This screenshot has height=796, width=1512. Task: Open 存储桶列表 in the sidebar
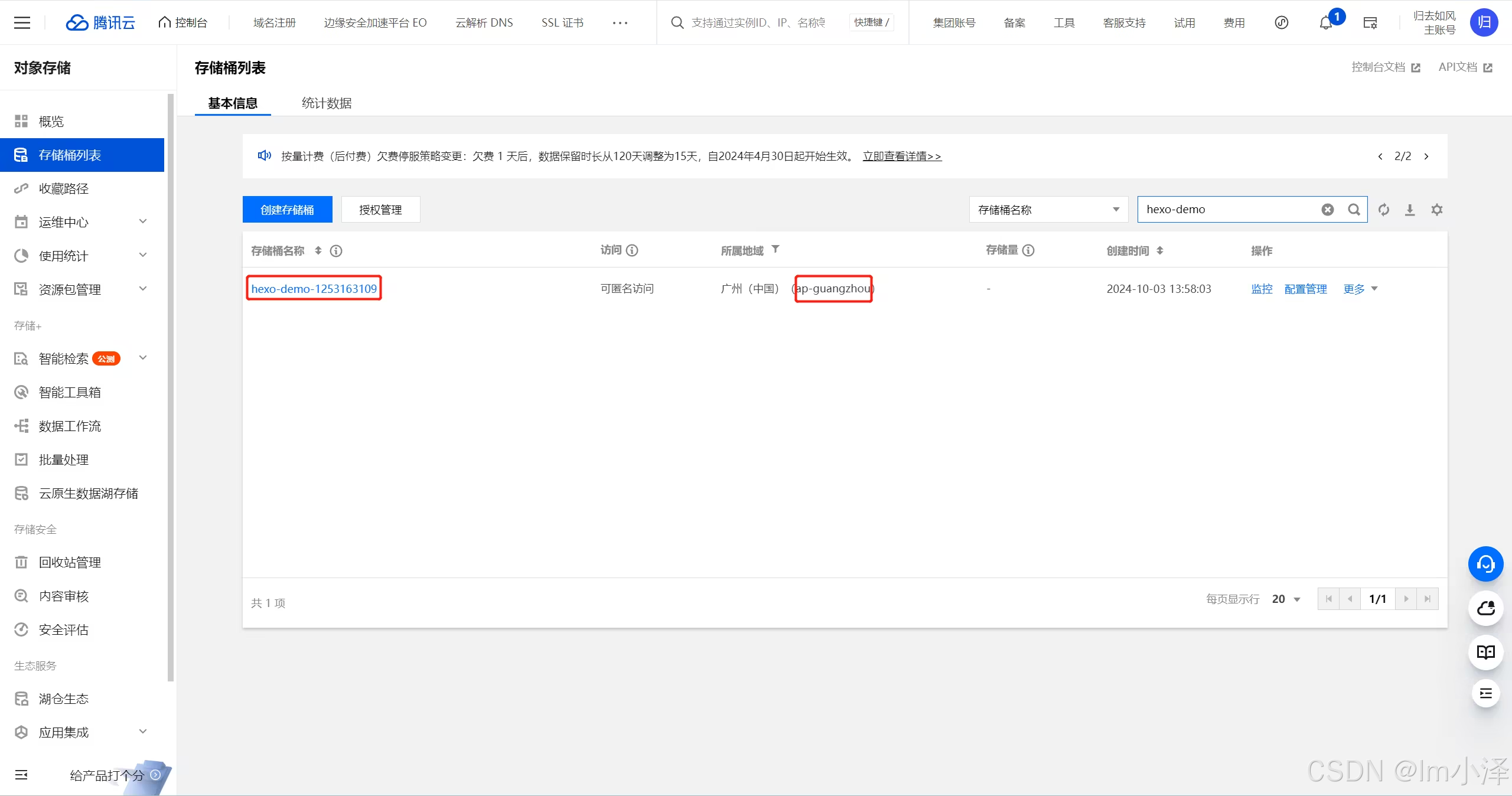tap(82, 155)
